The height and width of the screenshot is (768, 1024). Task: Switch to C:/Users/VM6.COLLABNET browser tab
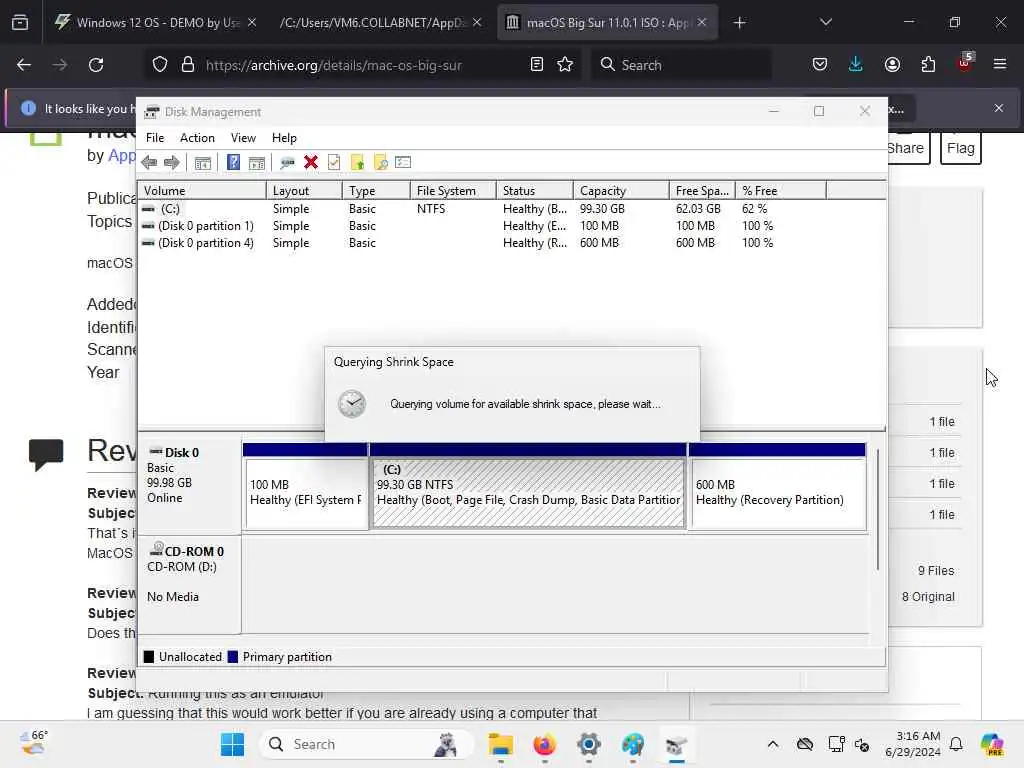coord(379,23)
